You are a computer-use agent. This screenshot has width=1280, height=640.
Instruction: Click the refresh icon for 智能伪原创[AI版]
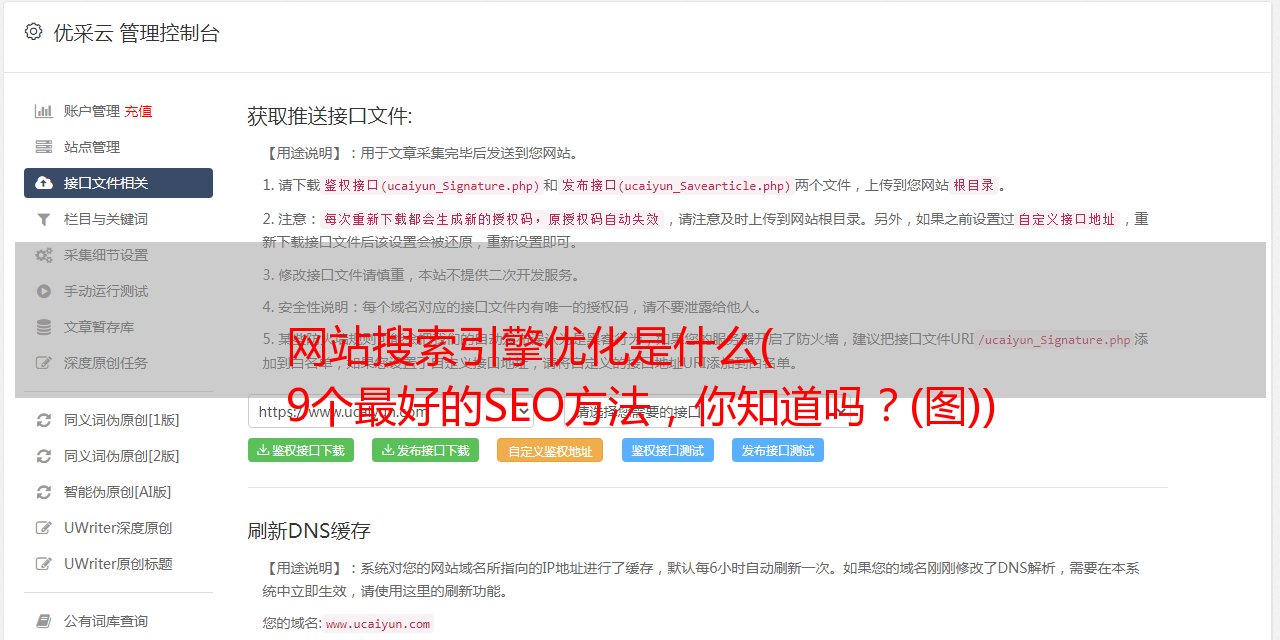pos(44,492)
